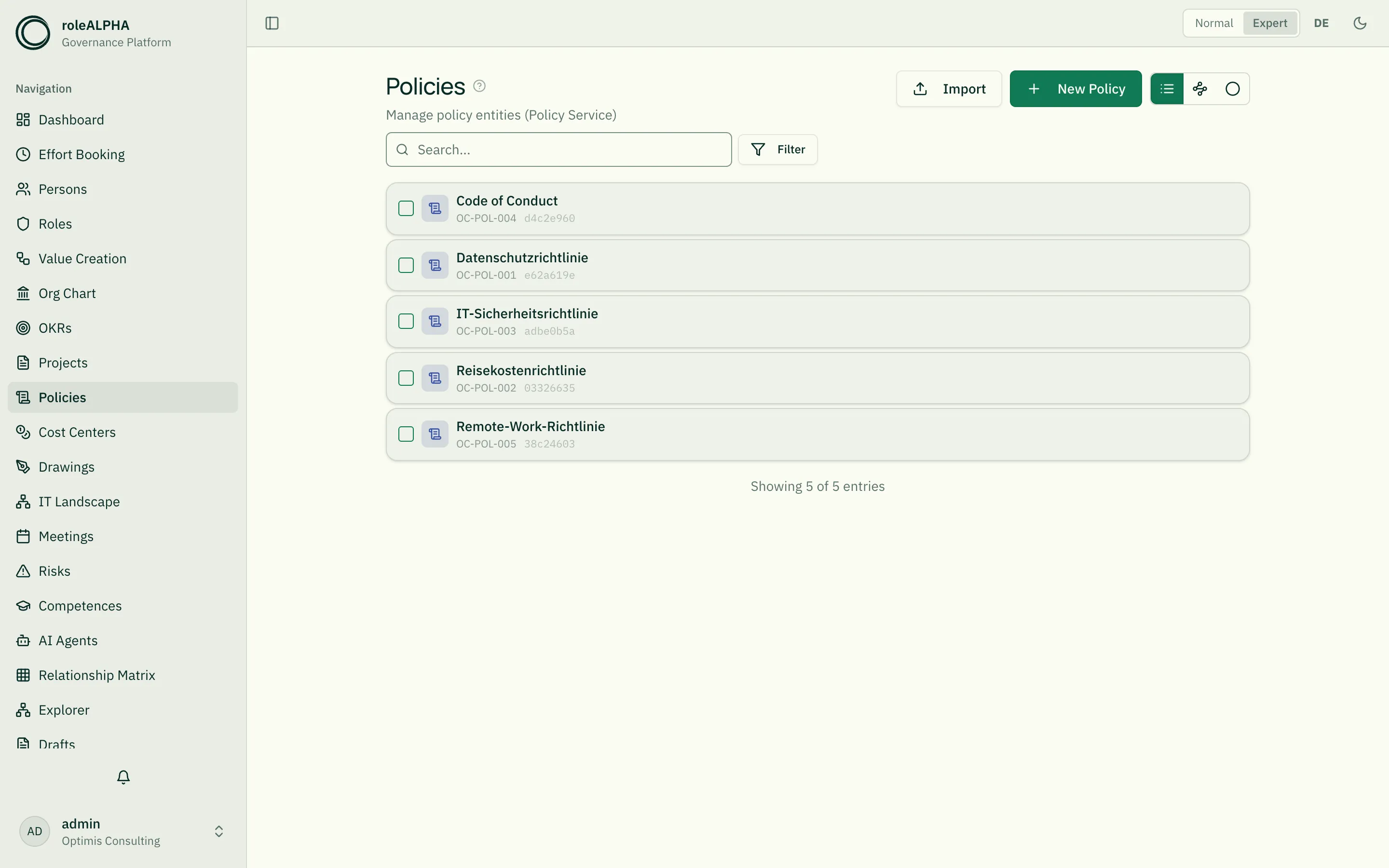Screen dimensions: 1389x868
Task: Go to IT Landscape
Action: [x=123, y=502]
